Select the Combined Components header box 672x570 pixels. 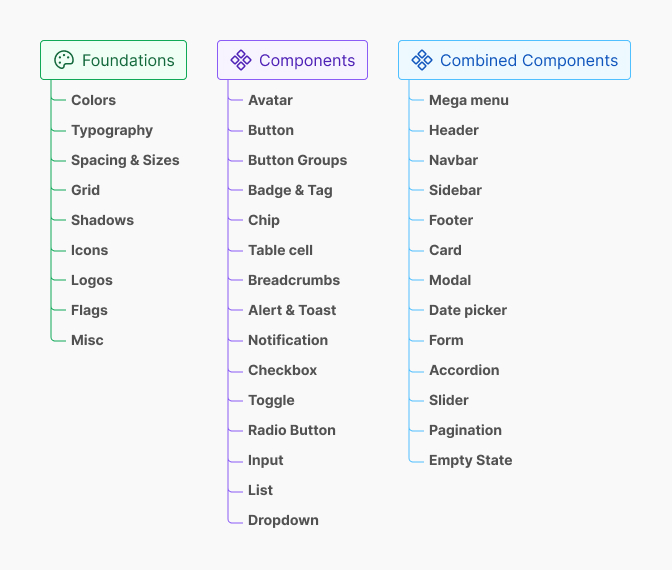[514, 60]
